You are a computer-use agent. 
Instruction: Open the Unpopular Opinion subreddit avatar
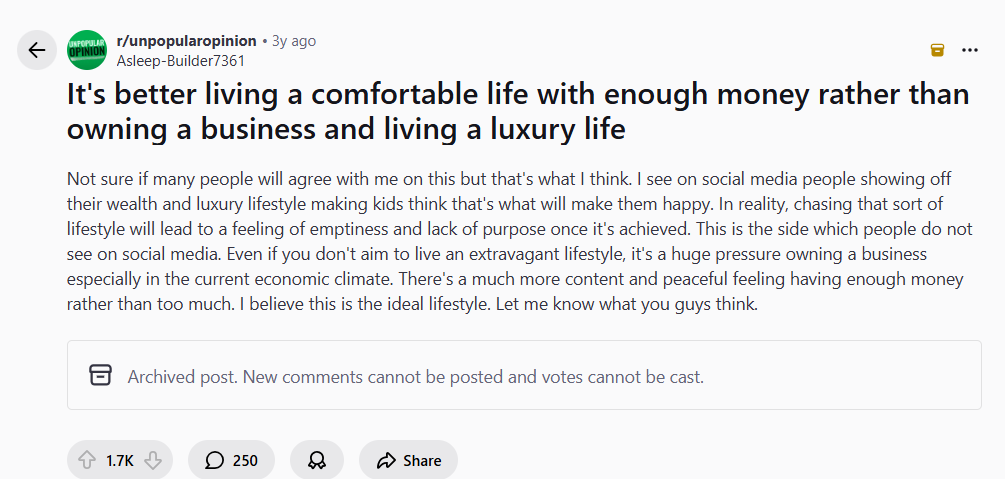[x=87, y=50]
